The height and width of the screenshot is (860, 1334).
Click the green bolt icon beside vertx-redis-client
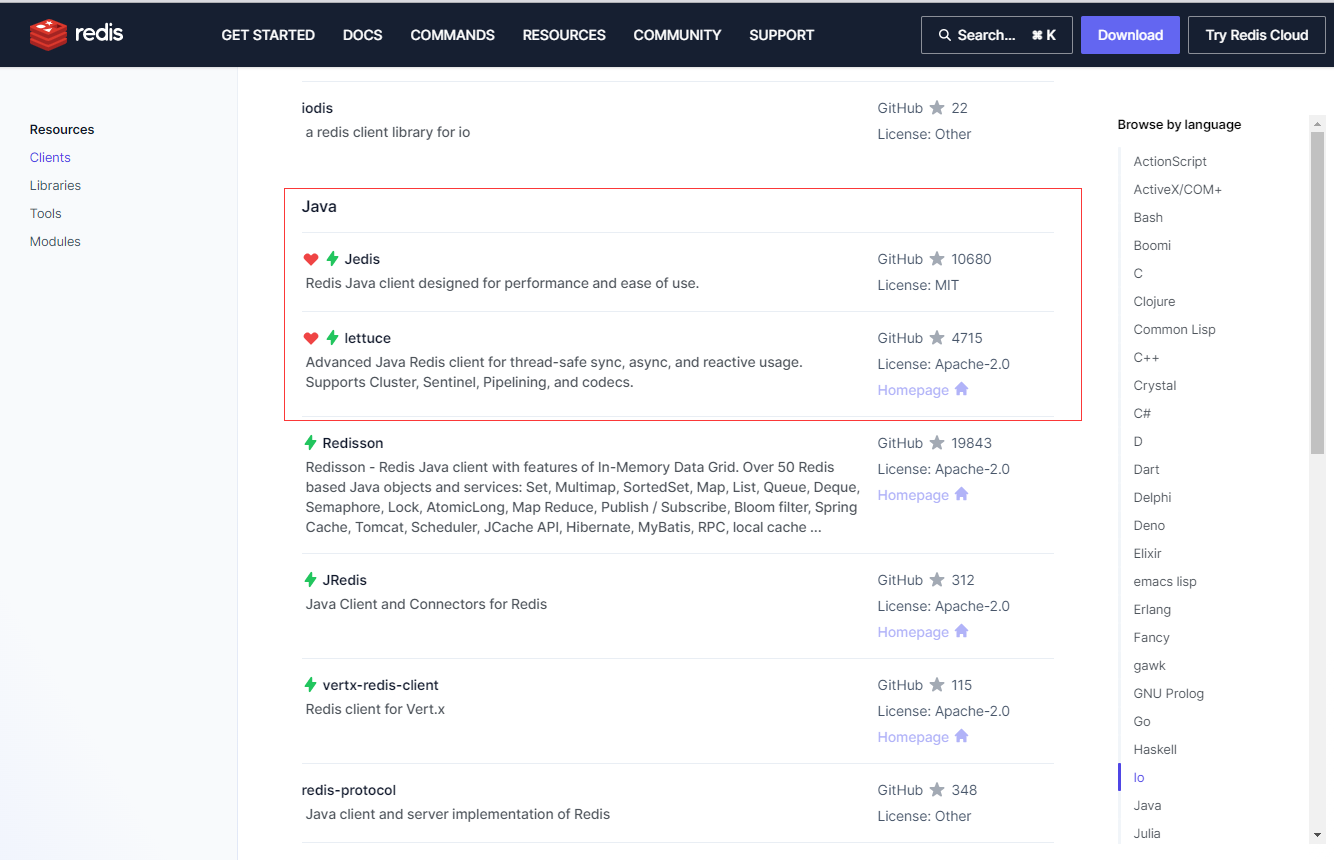click(311, 685)
